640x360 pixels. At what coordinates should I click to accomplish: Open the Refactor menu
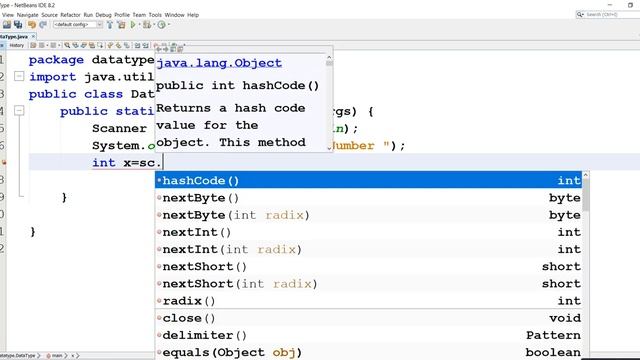(x=70, y=15)
